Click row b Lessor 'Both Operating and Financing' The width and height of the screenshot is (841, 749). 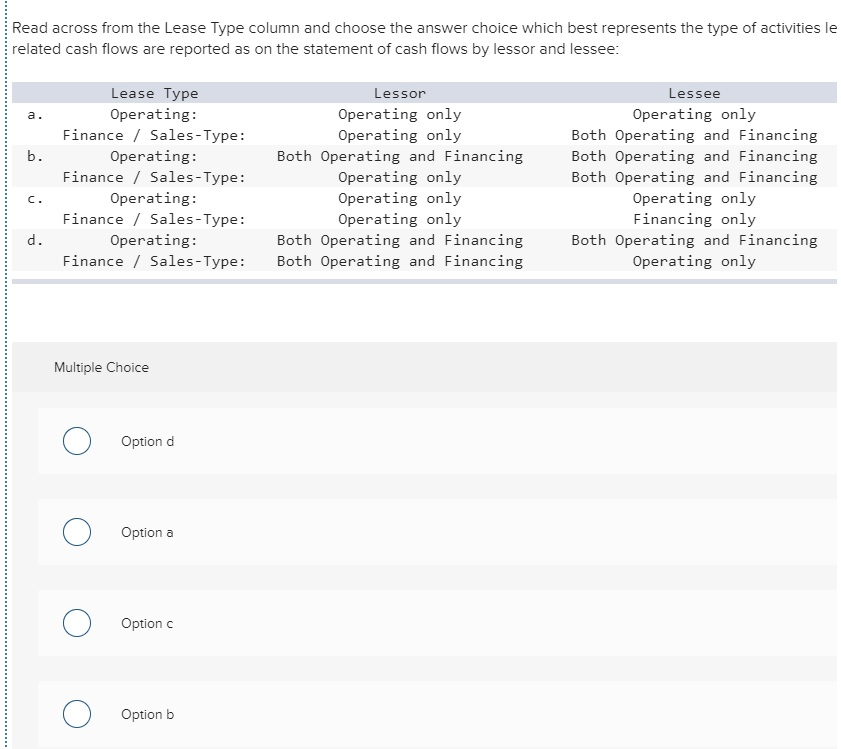pyautogui.click(x=400, y=156)
